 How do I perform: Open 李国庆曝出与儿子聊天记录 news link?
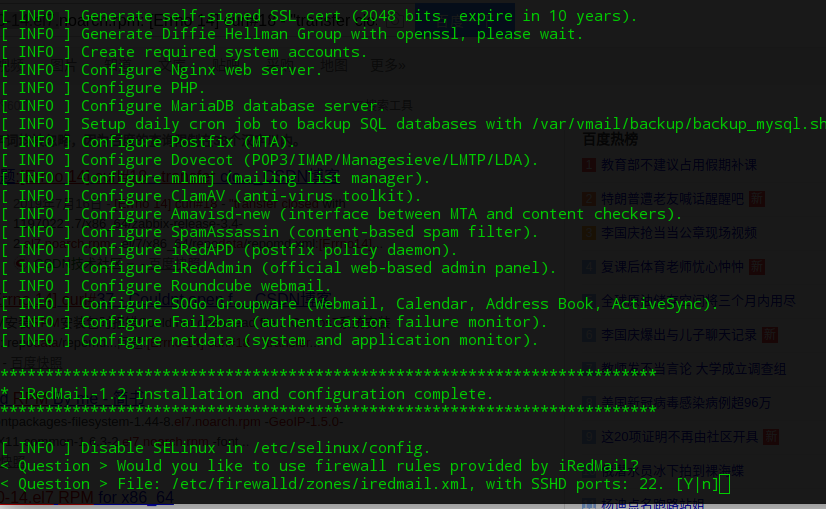[678, 335]
